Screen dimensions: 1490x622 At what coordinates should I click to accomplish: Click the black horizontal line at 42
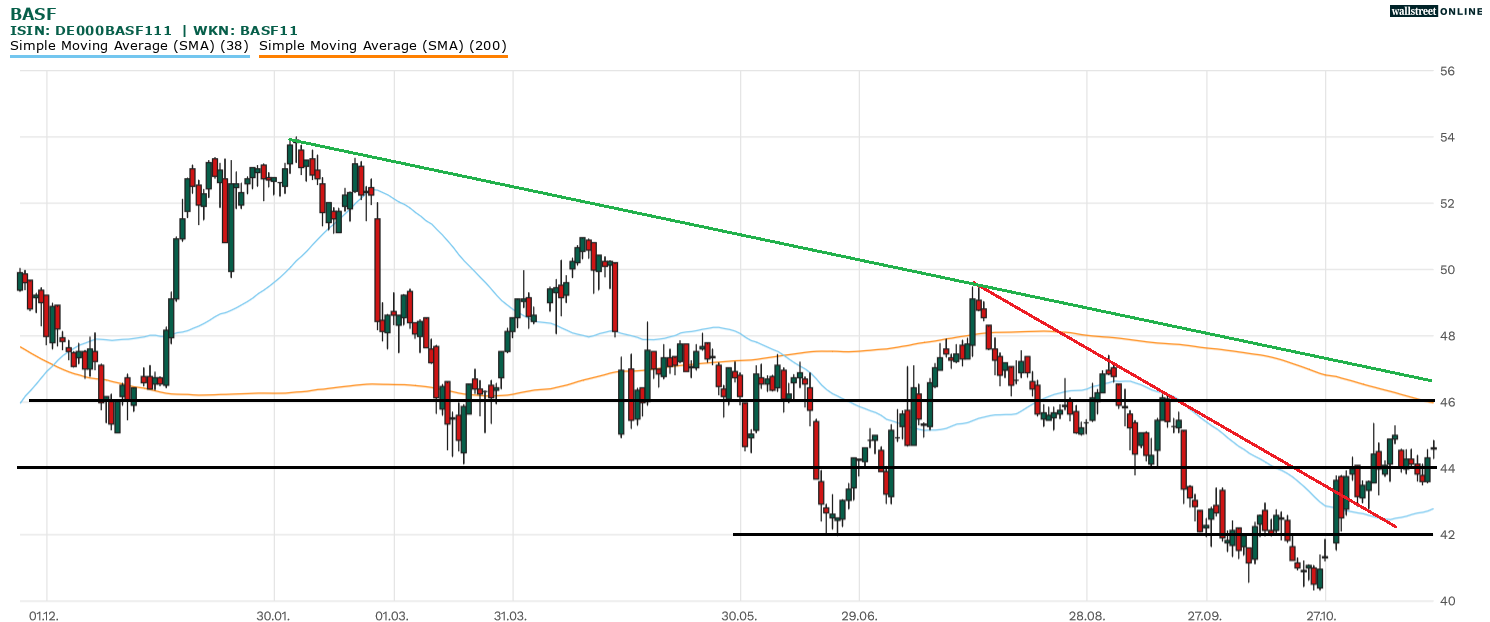pos(1000,534)
